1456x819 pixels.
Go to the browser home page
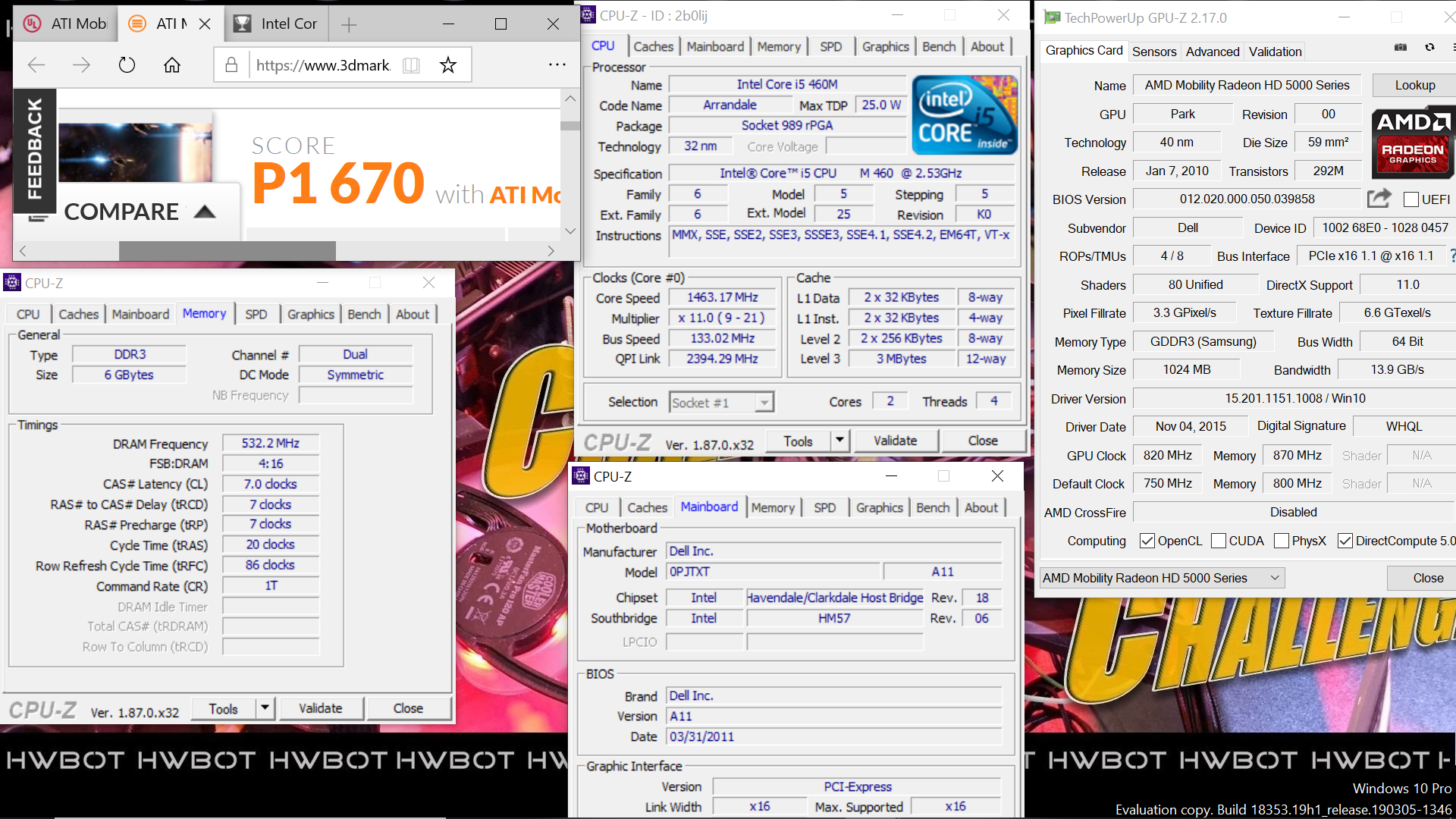point(172,65)
